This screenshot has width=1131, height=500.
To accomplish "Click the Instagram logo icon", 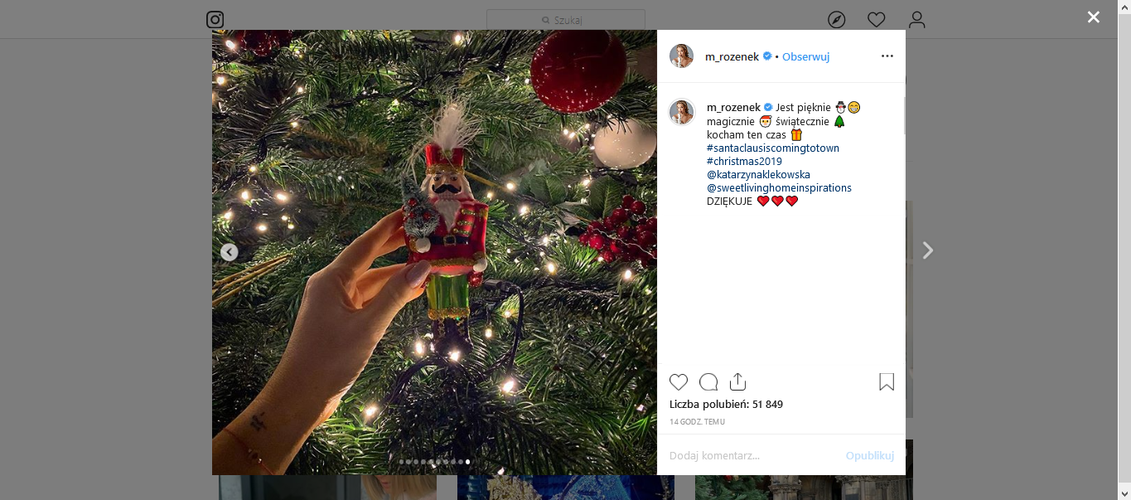I will tap(215, 19).
